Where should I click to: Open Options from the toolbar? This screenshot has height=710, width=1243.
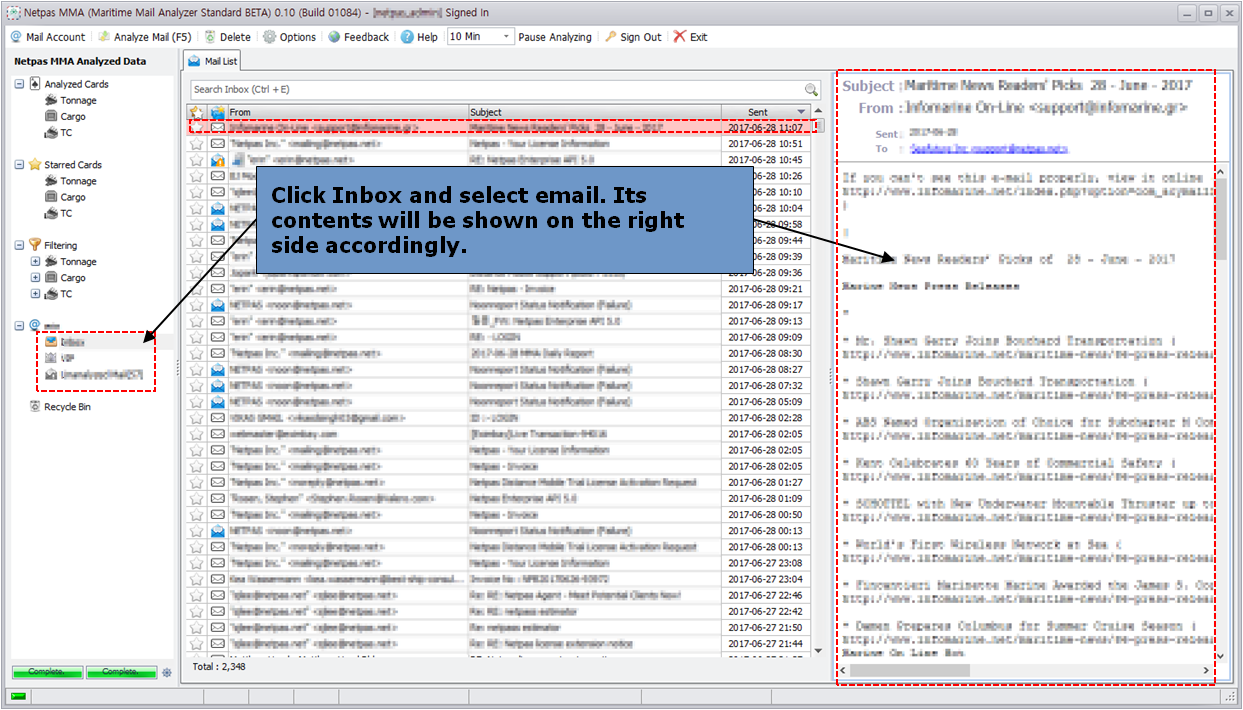pos(290,37)
